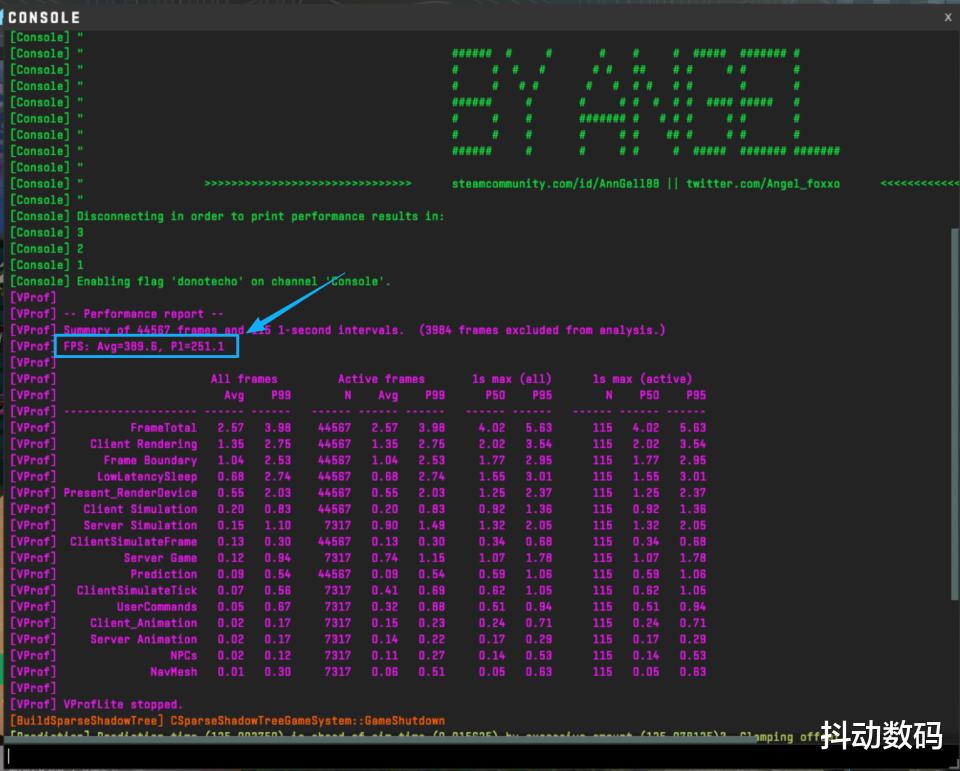The image size is (960, 771).
Task: Click the '1s max (active)' column header
Action: (x=642, y=379)
